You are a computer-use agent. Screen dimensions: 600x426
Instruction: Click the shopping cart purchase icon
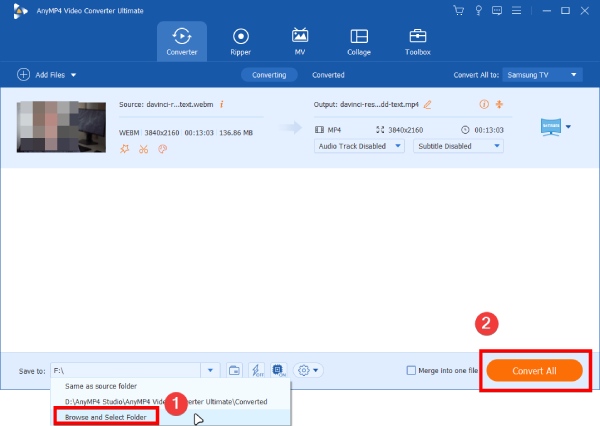click(458, 10)
